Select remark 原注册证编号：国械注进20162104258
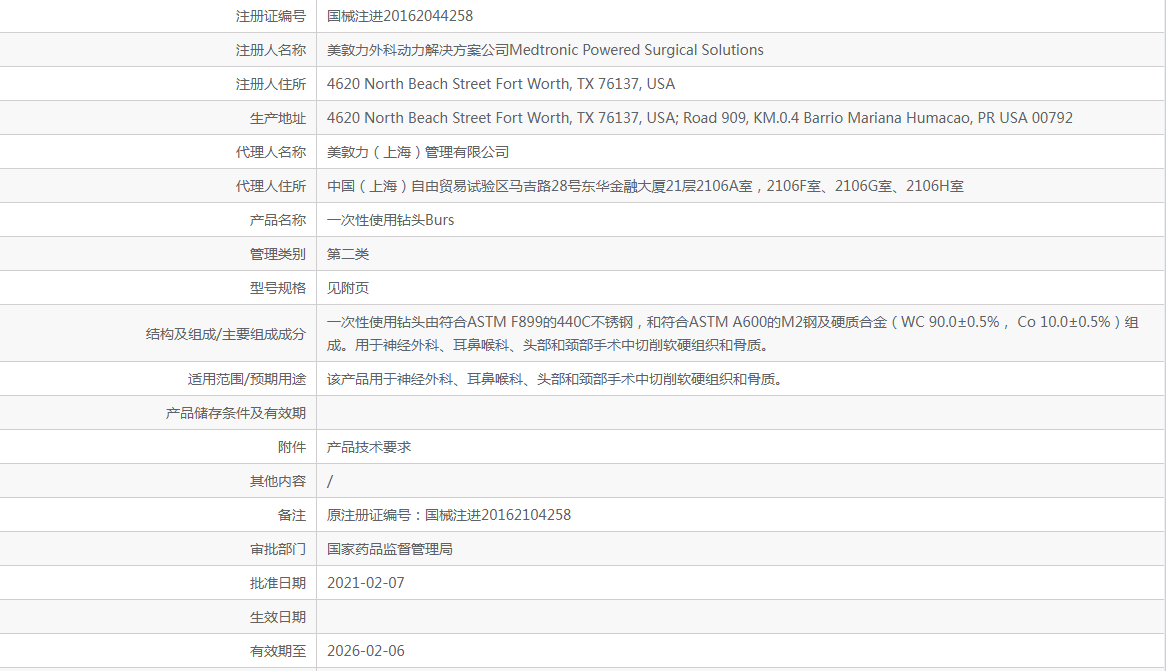Screen dimensions: 1173x671 point(449,515)
